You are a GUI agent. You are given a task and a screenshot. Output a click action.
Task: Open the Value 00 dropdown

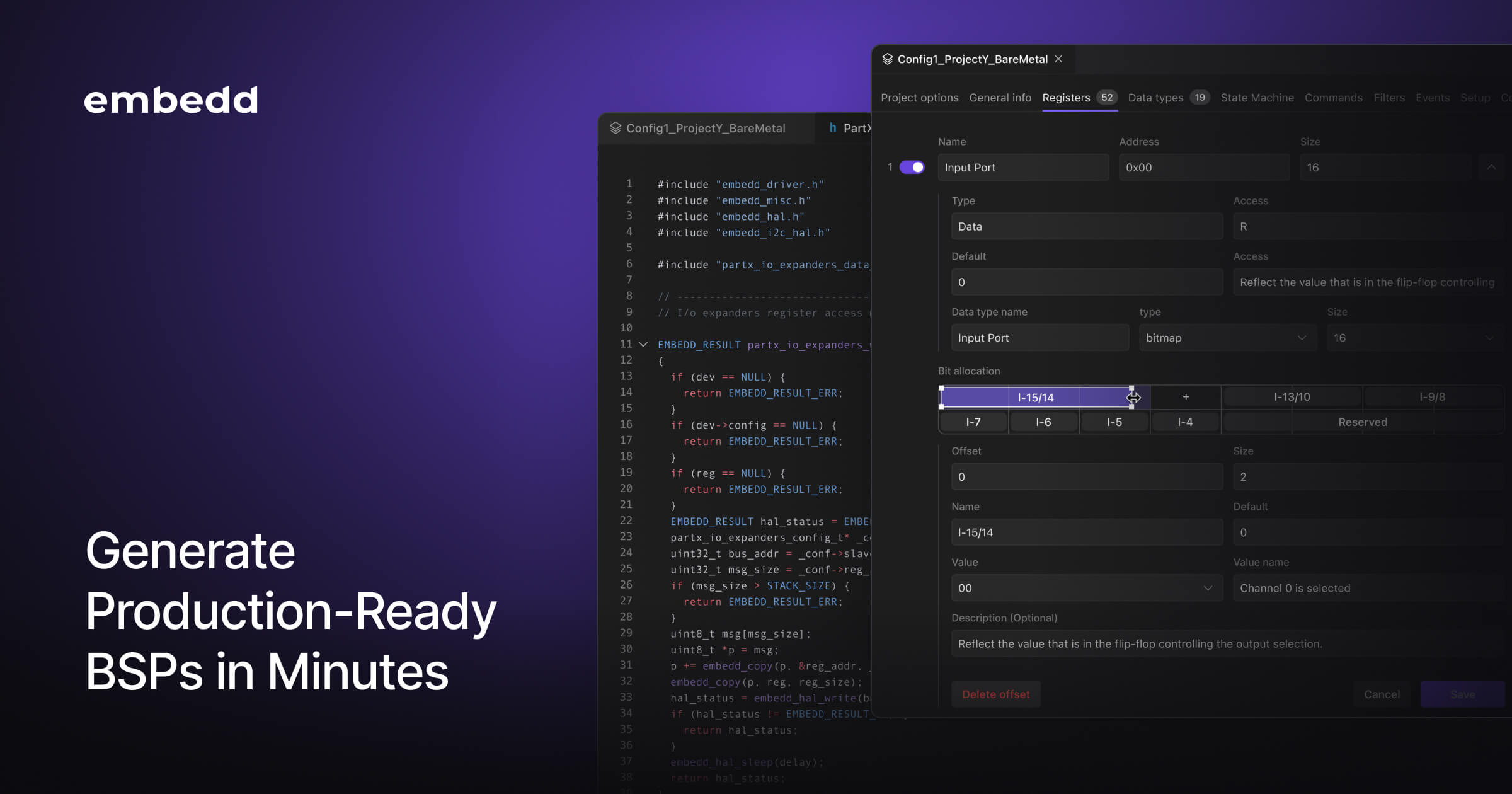tap(1086, 588)
